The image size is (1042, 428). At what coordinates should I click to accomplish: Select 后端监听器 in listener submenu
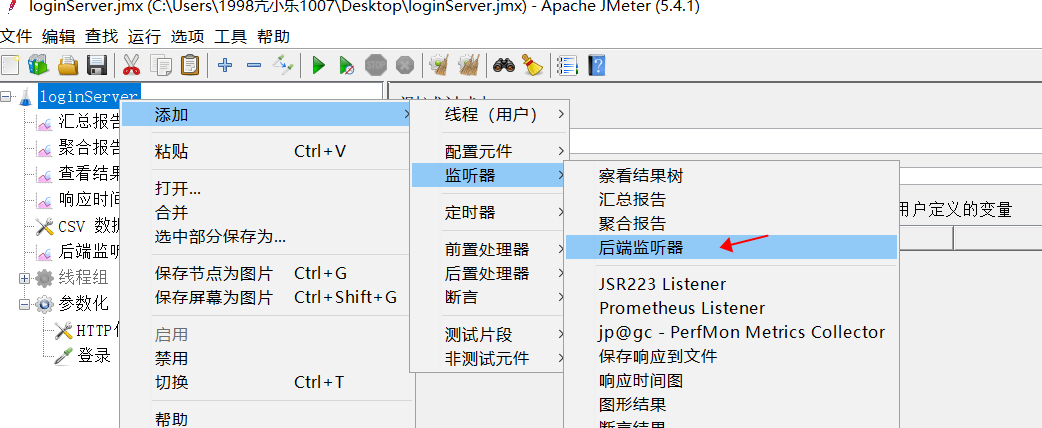731,247
